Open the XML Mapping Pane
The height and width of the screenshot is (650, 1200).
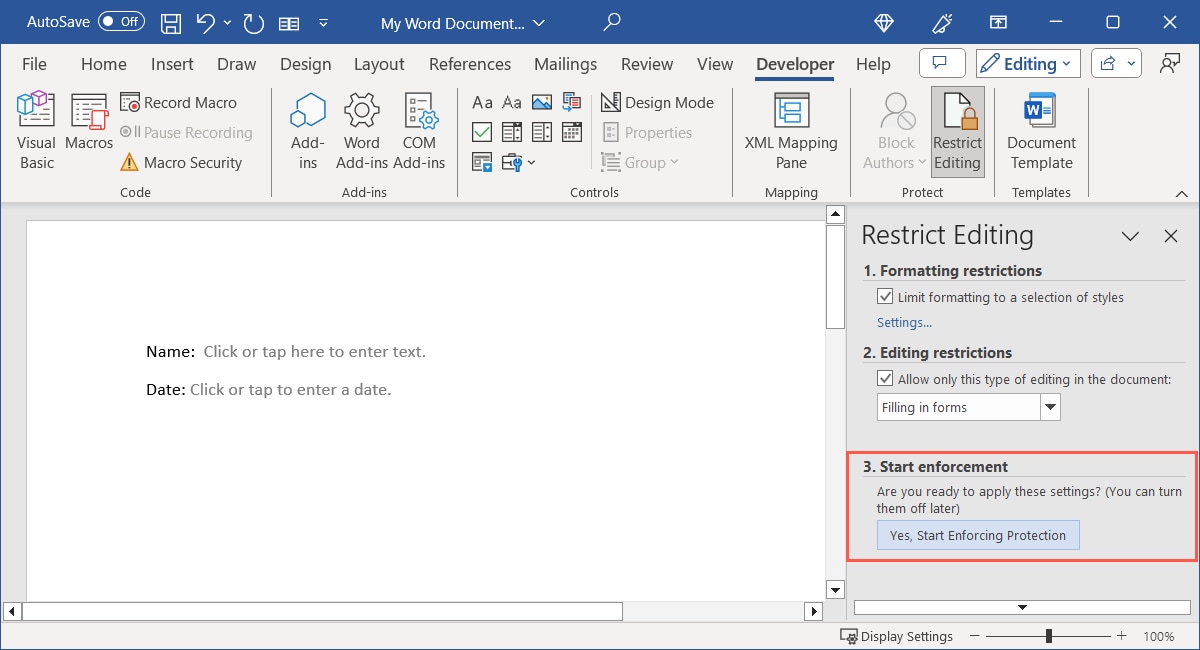point(791,130)
